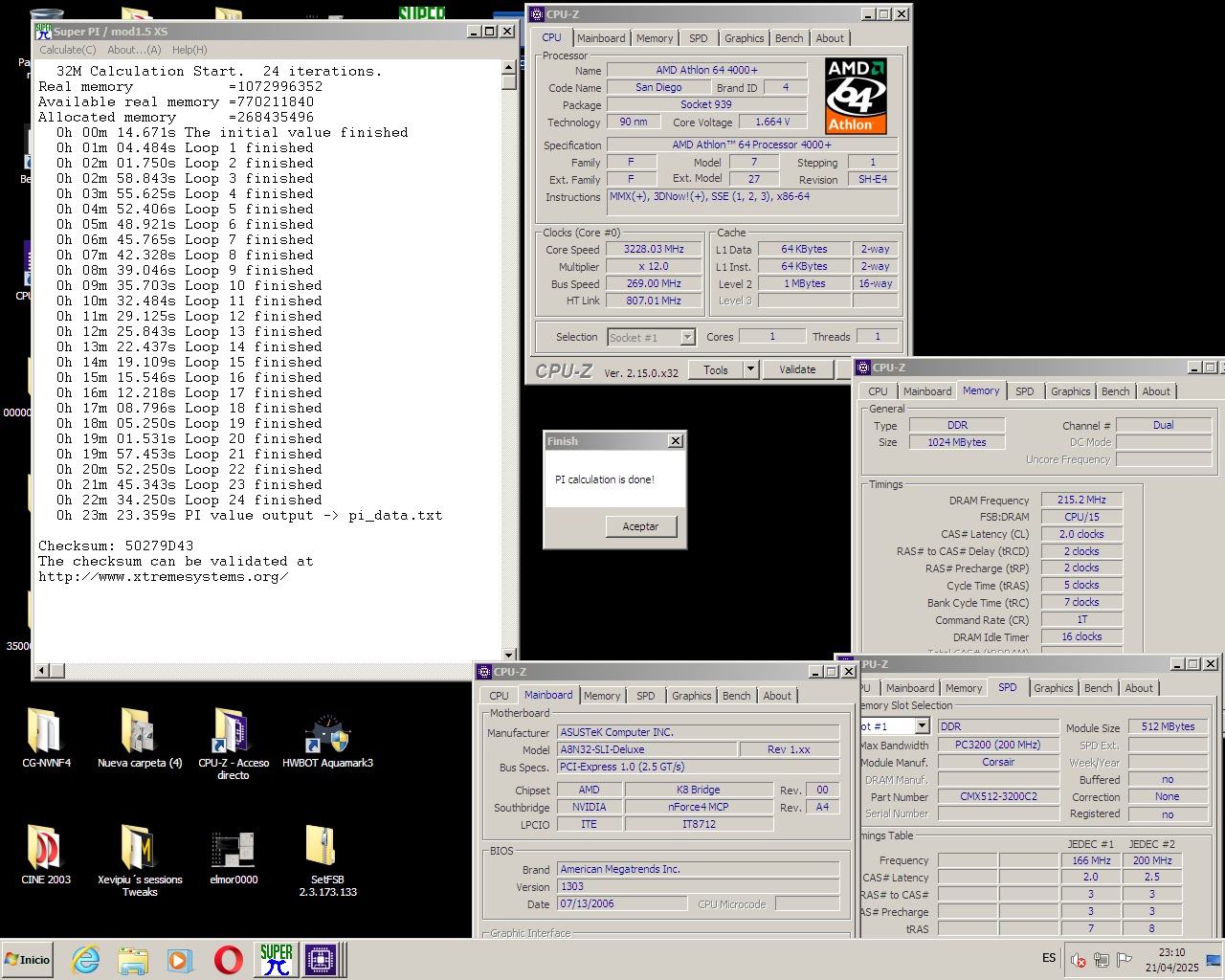Screen dimensions: 1225x980
Task: Close the Finish dialog
Action: click(x=676, y=441)
